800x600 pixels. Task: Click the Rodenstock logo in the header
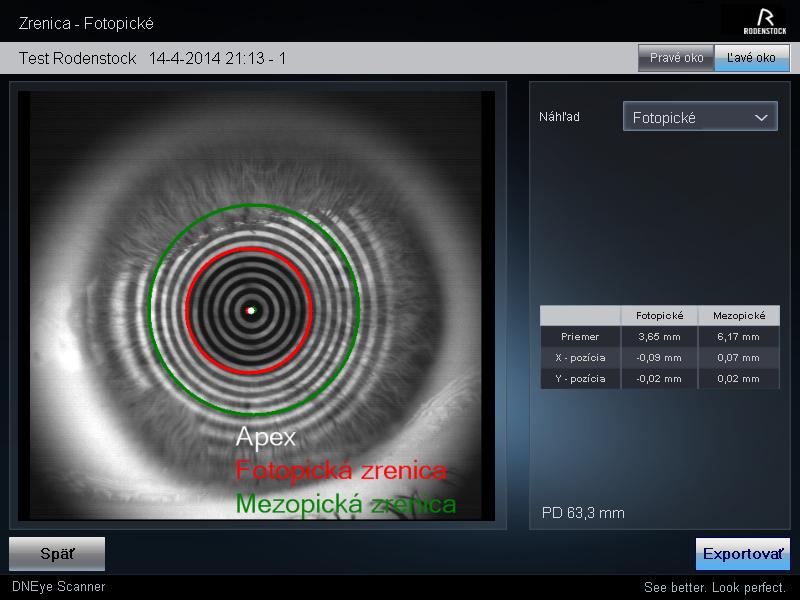[765, 20]
